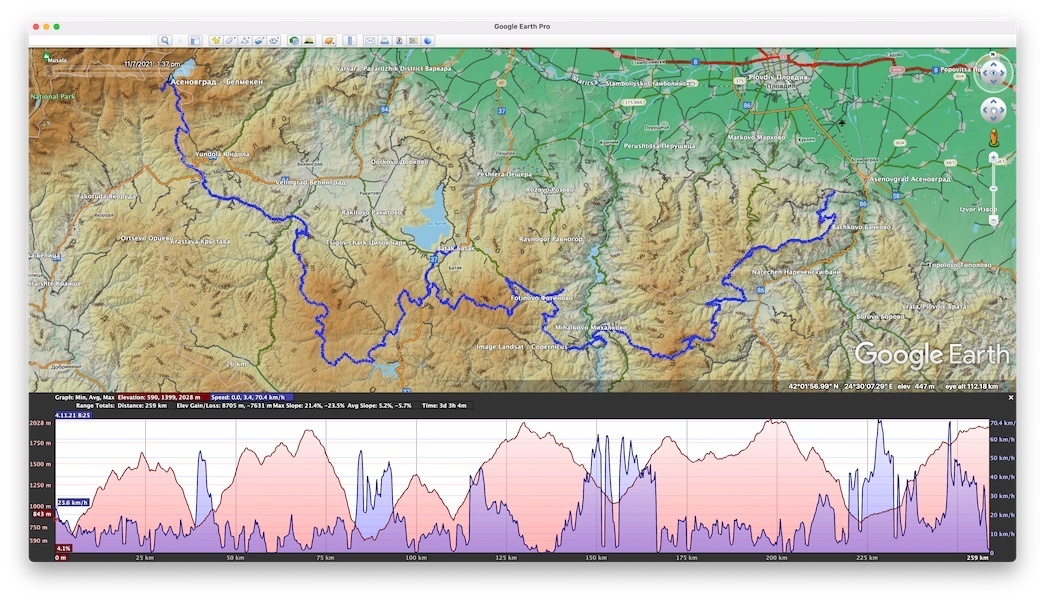Click Move down arrow on hand joystick

(993, 119)
